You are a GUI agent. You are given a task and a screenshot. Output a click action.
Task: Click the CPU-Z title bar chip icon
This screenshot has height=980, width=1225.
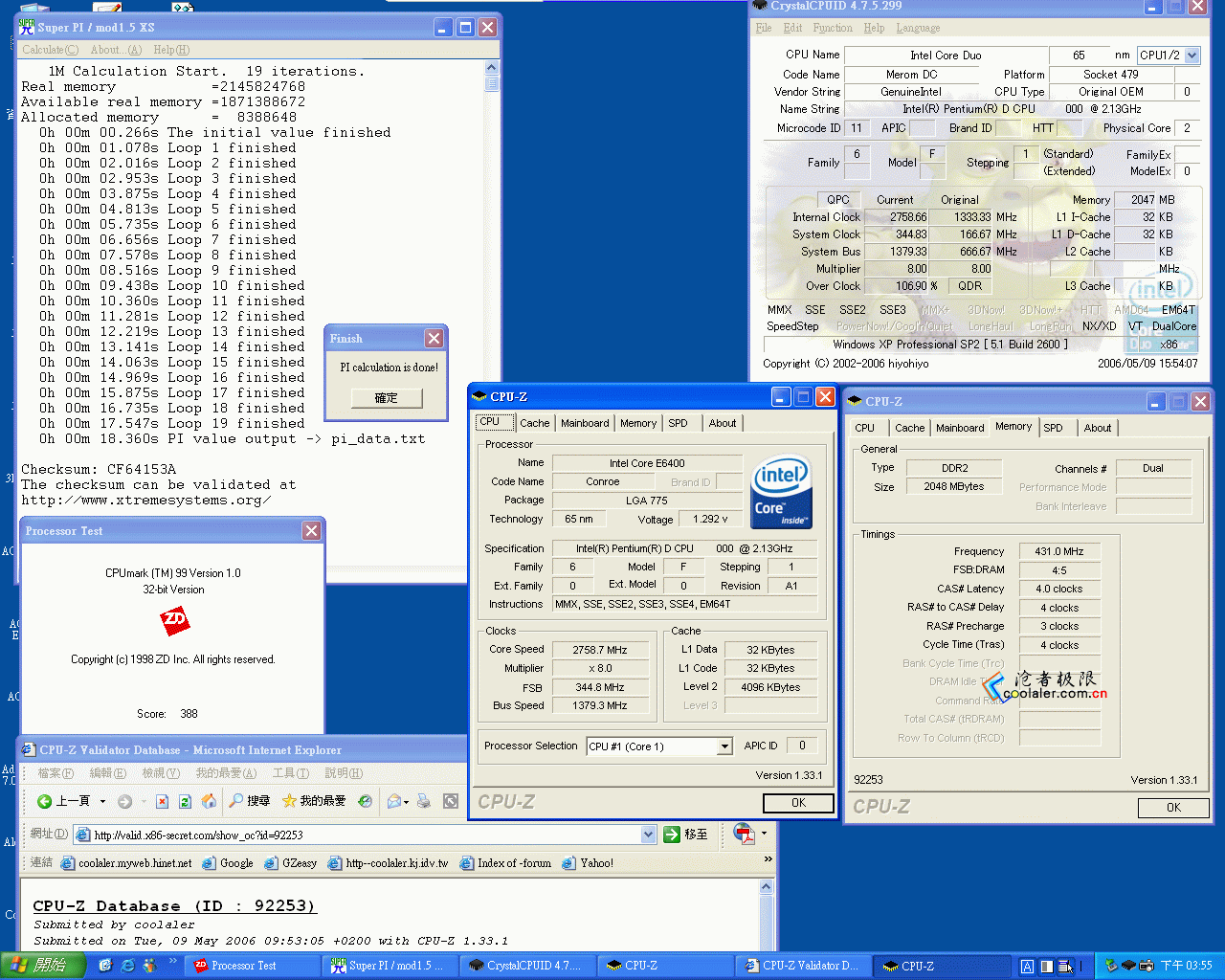click(x=479, y=396)
